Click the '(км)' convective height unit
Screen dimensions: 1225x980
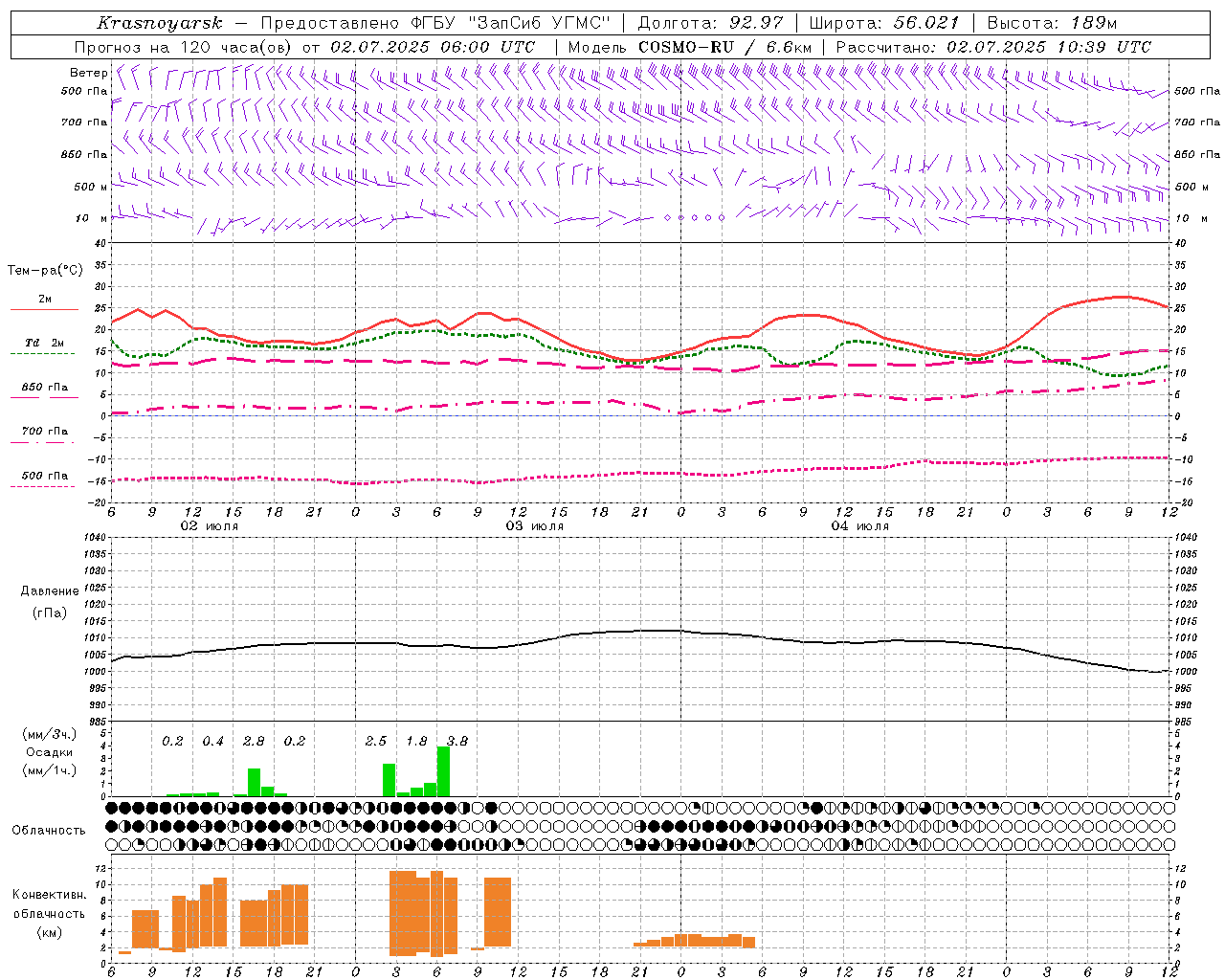[50, 932]
